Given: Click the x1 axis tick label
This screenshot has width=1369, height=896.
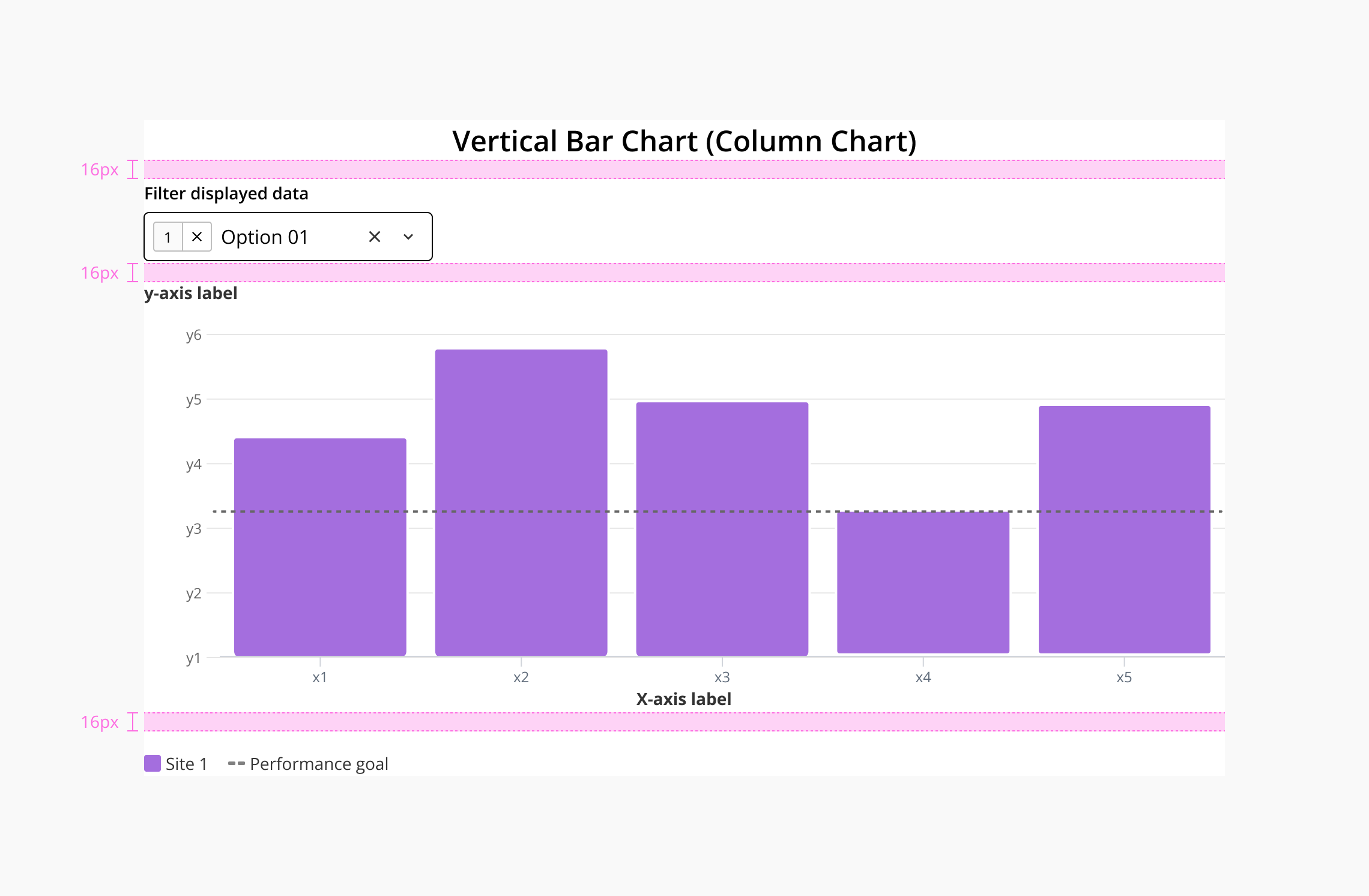Looking at the screenshot, I should coord(319,677).
